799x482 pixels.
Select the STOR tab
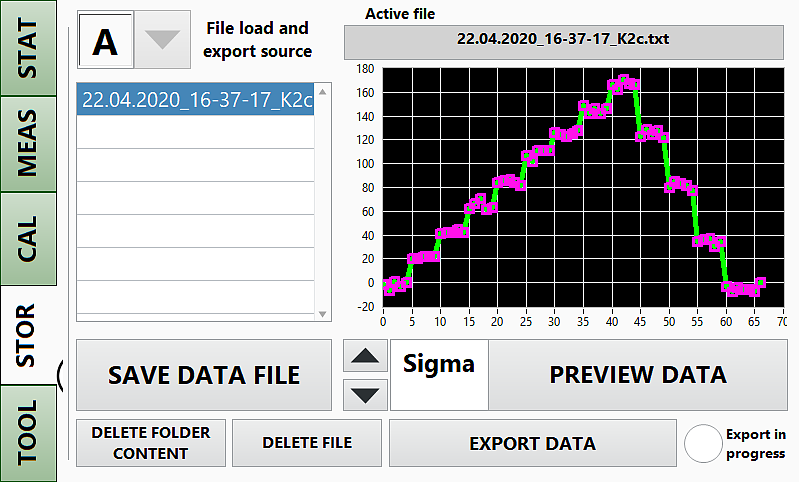pos(28,334)
